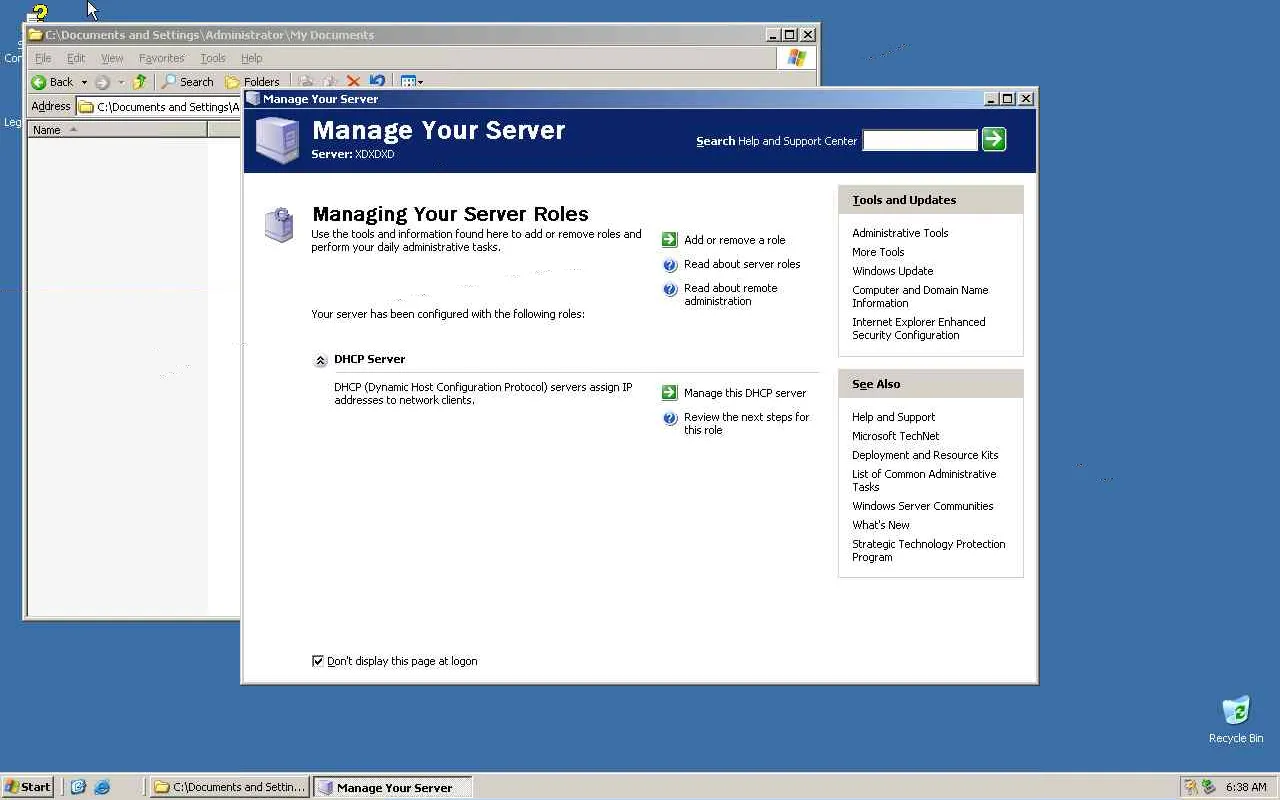Click the Explorer Address bar field
1280x800 pixels.
click(160, 107)
